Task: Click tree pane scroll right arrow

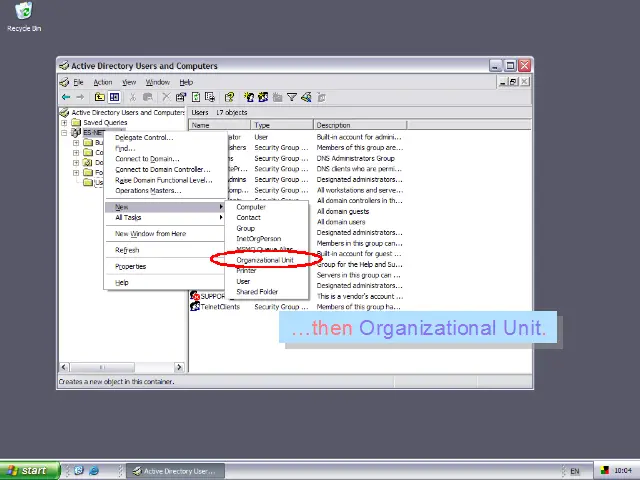Action: [x=179, y=367]
